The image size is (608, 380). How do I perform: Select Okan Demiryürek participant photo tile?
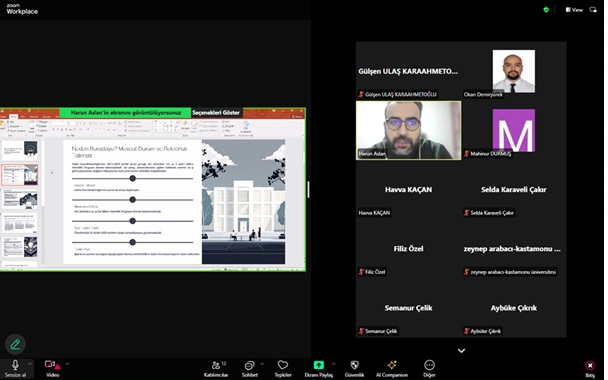pyautogui.click(x=513, y=71)
